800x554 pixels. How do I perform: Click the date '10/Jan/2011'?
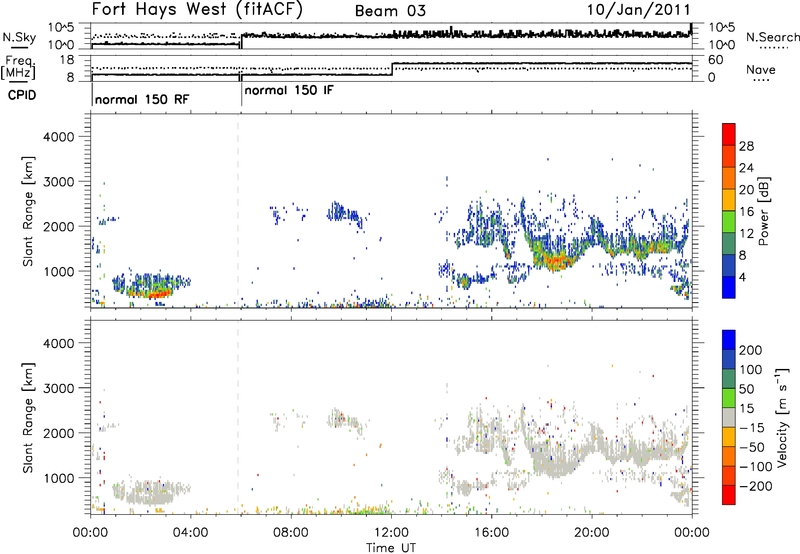click(638, 10)
